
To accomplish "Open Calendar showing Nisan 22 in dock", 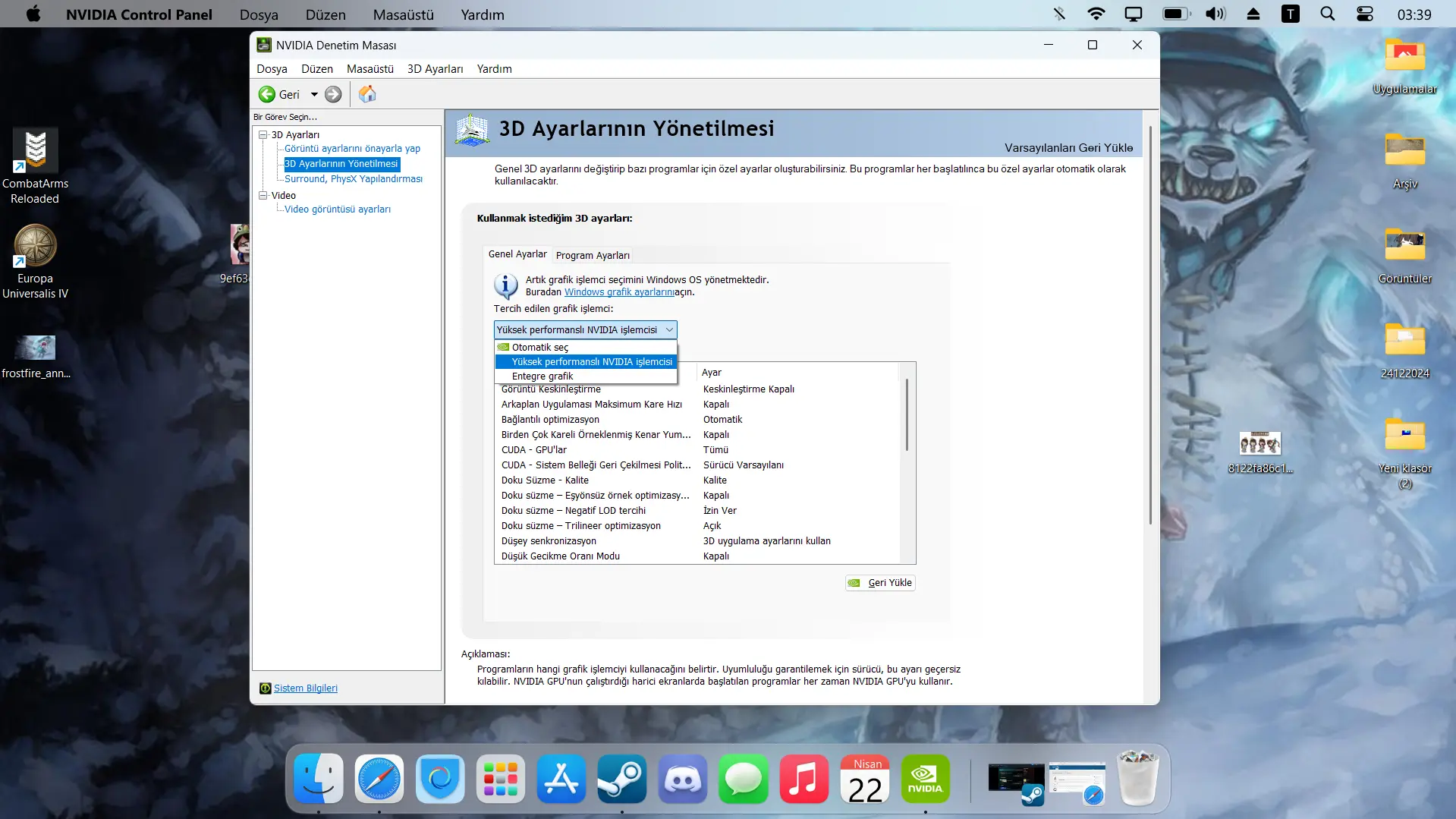I will (x=865, y=779).
